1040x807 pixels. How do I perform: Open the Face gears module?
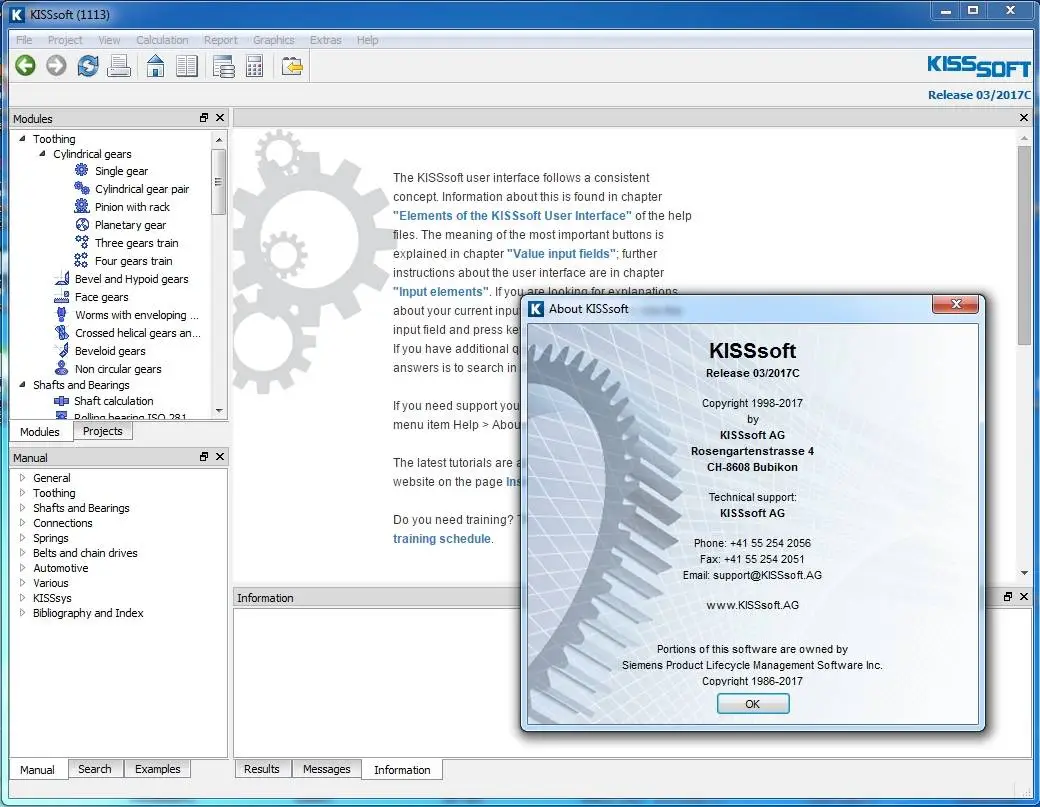pos(101,297)
